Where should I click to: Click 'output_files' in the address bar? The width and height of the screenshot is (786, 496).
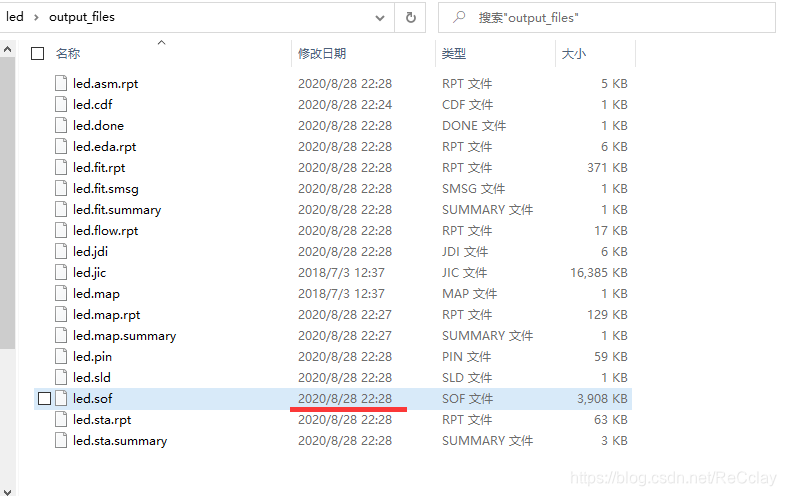[x=82, y=17]
